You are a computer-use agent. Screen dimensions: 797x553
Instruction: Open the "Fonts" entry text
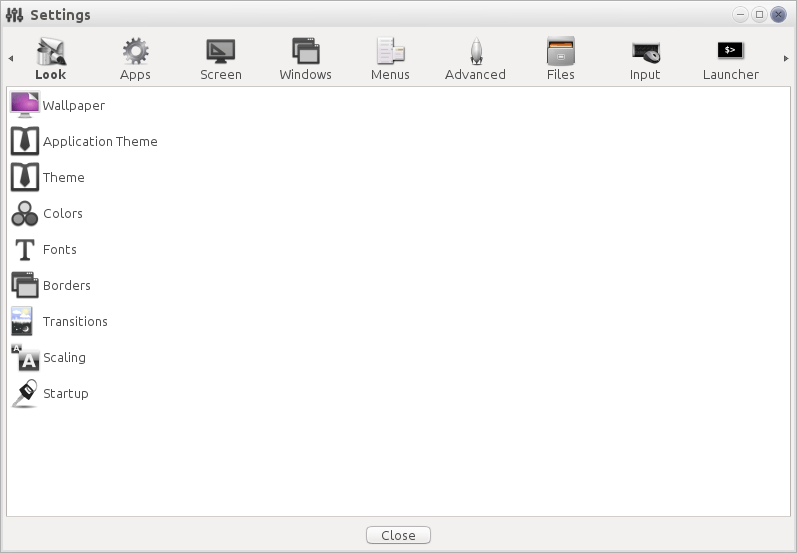60,250
